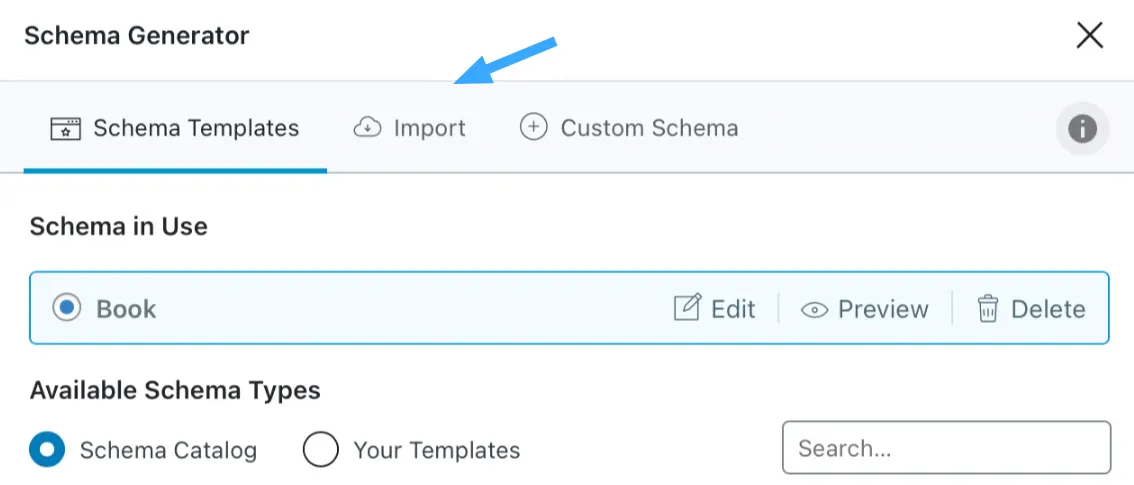The height and width of the screenshot is (485, 1134).
Task: Open the Import tab
Action: pos(409,129)
